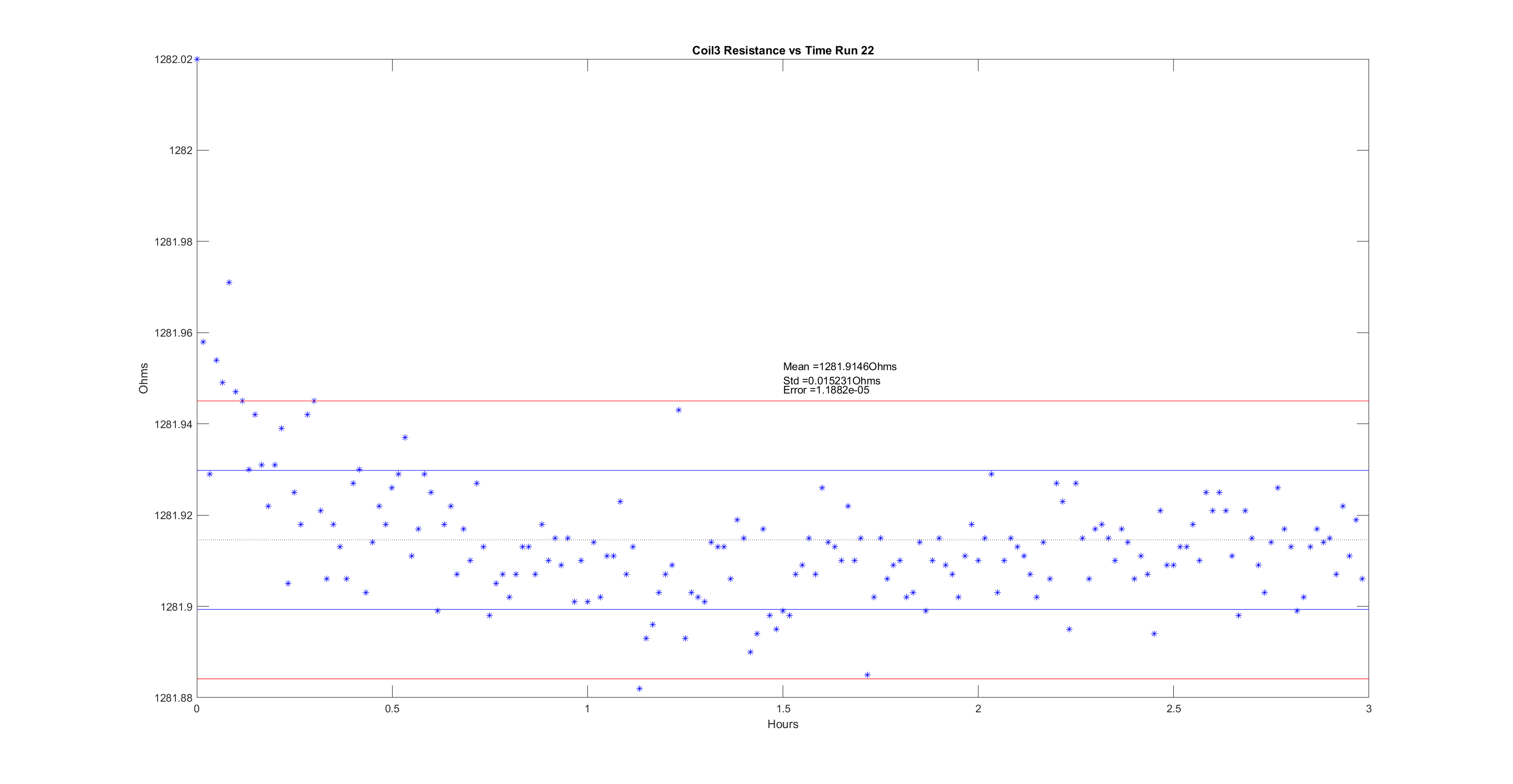Click the 2.5 x-axis tick label
This screenshot has height=784, width=1513.
[1173, 709]
